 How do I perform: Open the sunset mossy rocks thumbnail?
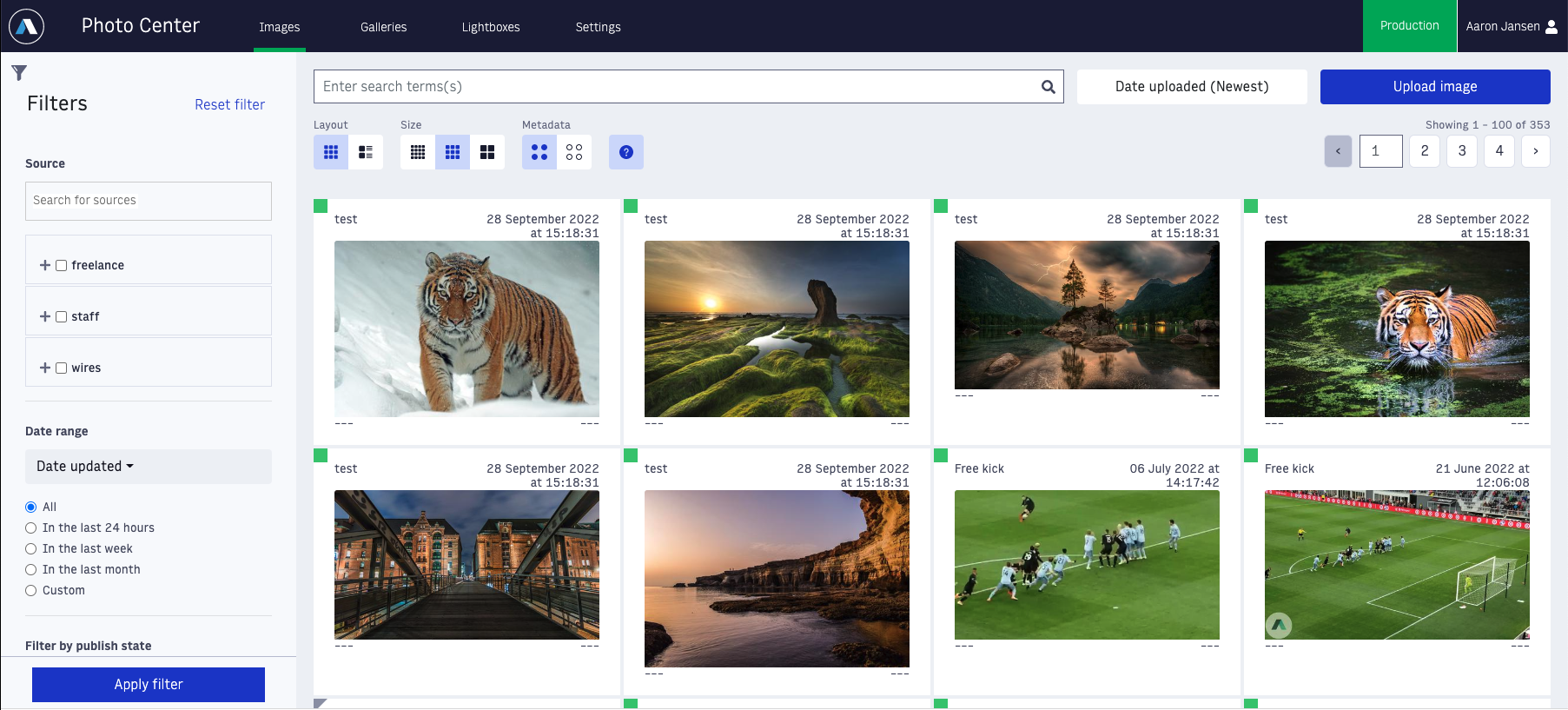click(x=777, y=329)
